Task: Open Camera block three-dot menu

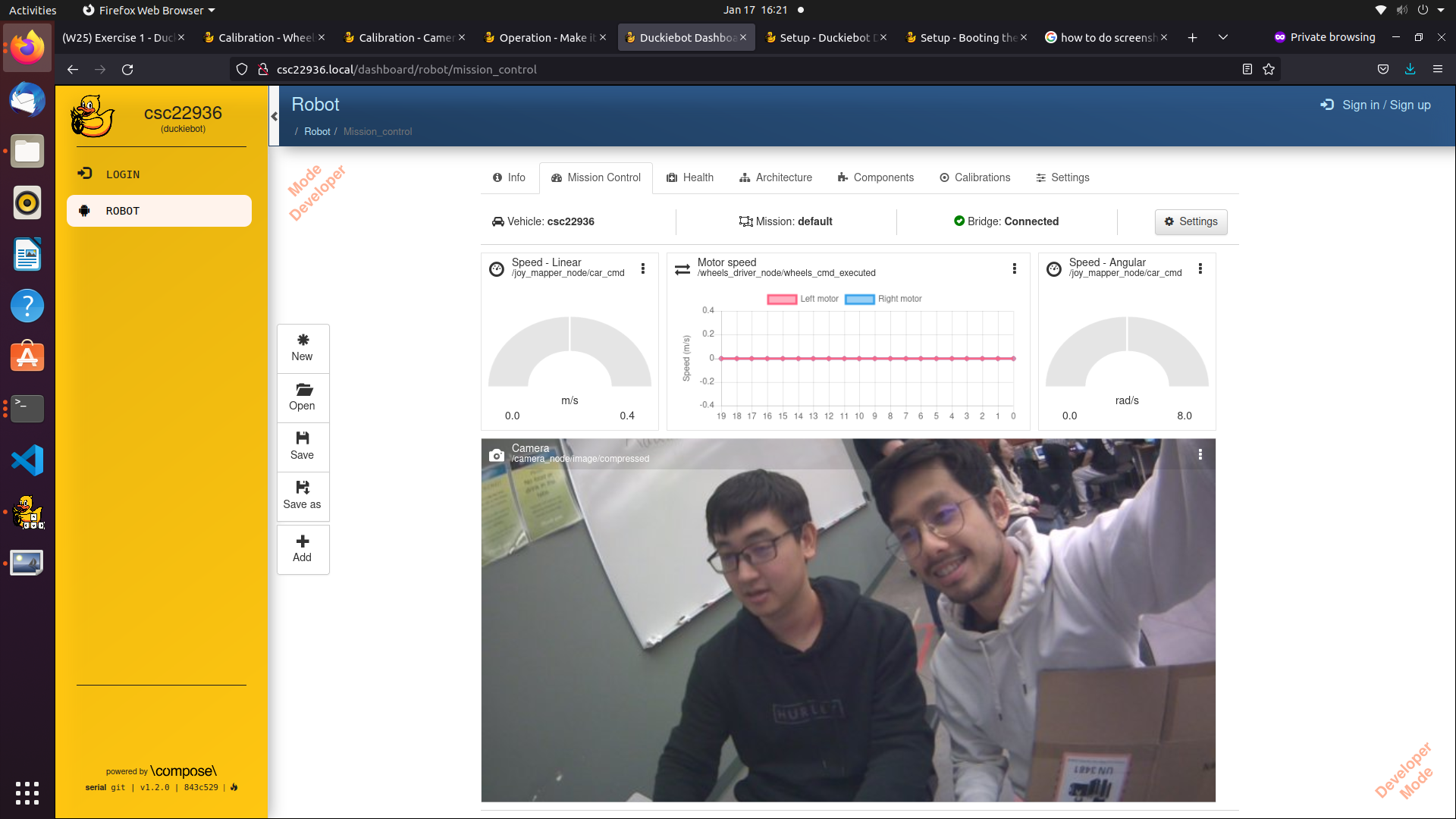Action: point(1200,454)
